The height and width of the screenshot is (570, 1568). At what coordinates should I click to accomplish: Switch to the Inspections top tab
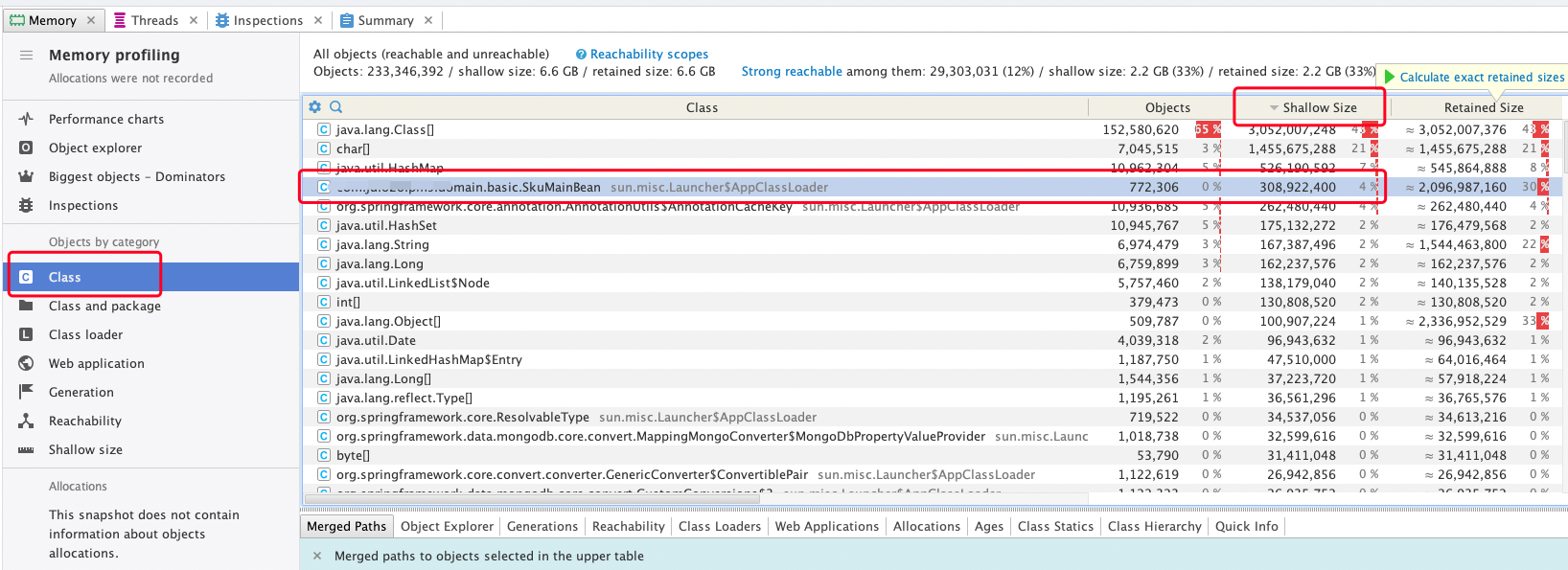click(x=267, y=20)
